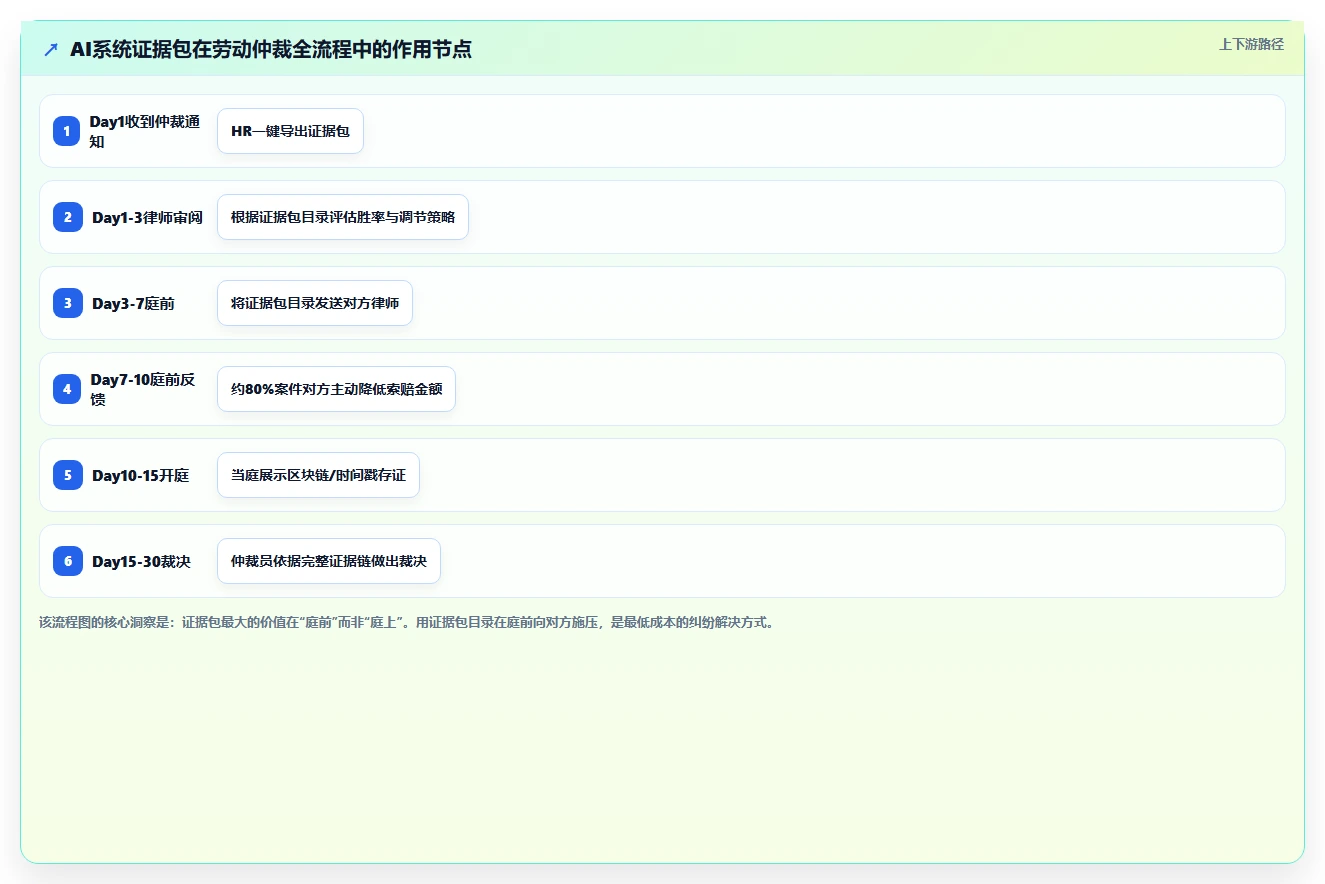Click the 将证据包目录发送对方律师 chip

[314, 303]
